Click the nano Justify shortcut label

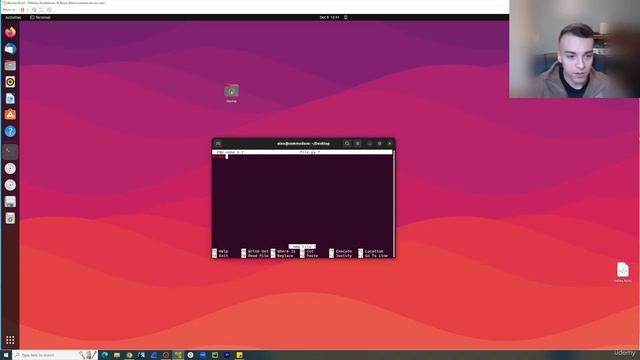[x=343, y=256]
